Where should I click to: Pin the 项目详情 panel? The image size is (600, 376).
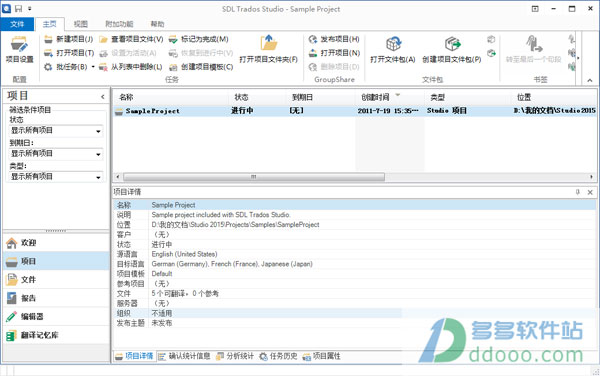click(578, 192)
